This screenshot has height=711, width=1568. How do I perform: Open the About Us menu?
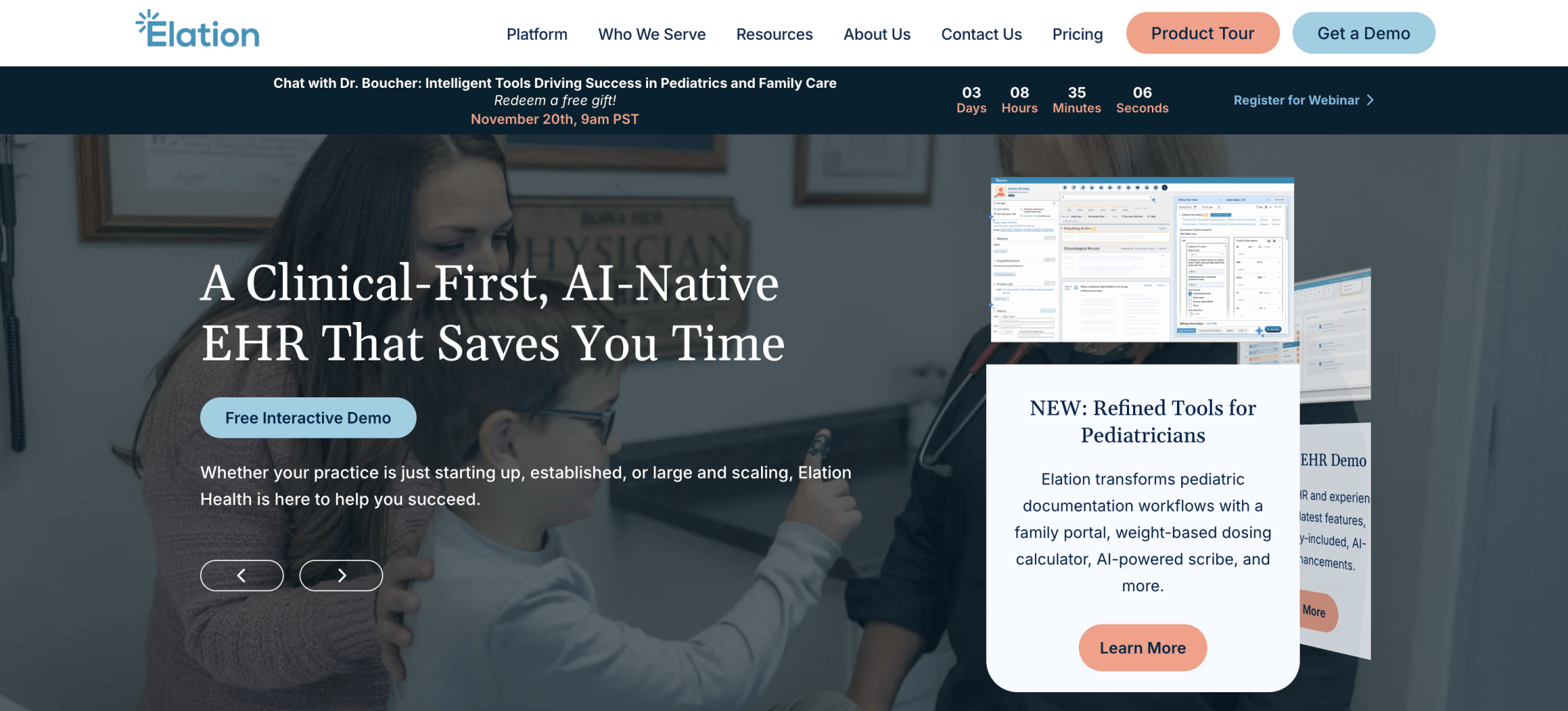[877, 34]
